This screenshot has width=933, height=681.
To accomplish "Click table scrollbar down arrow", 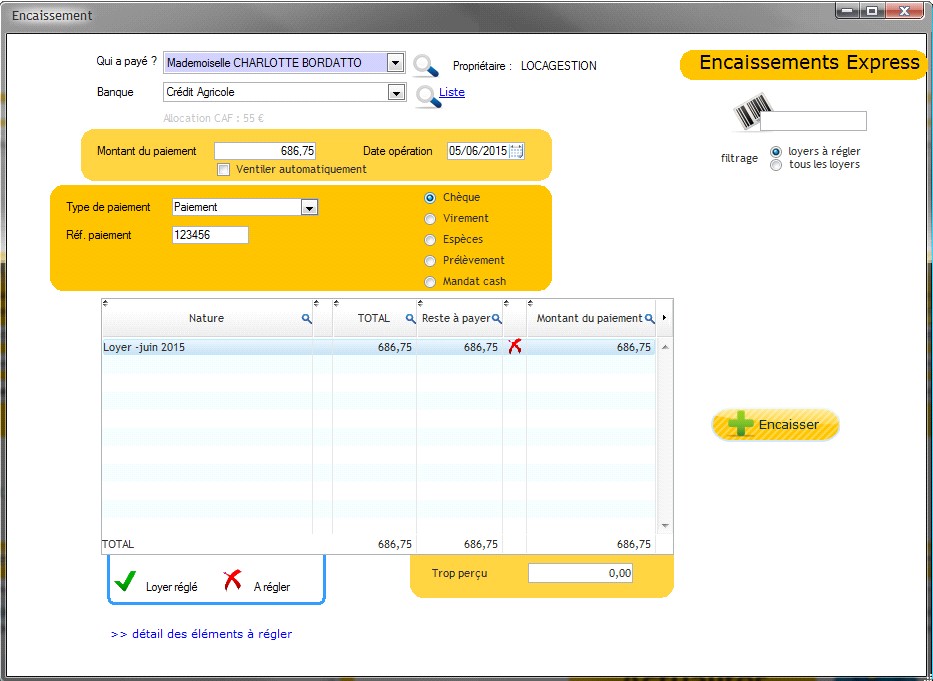I will pos(665,526).
